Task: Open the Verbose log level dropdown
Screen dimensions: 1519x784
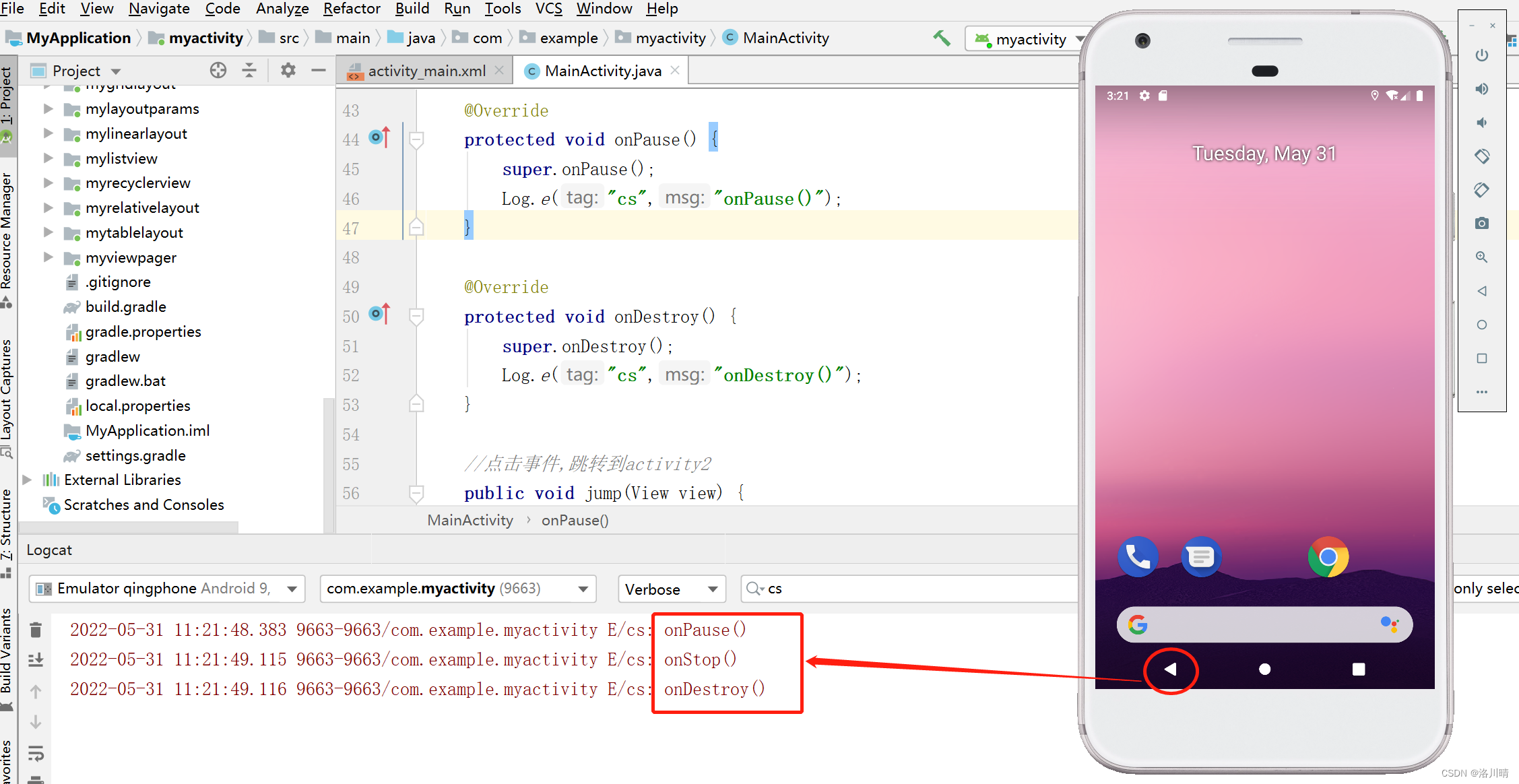Action: [671, 589]
